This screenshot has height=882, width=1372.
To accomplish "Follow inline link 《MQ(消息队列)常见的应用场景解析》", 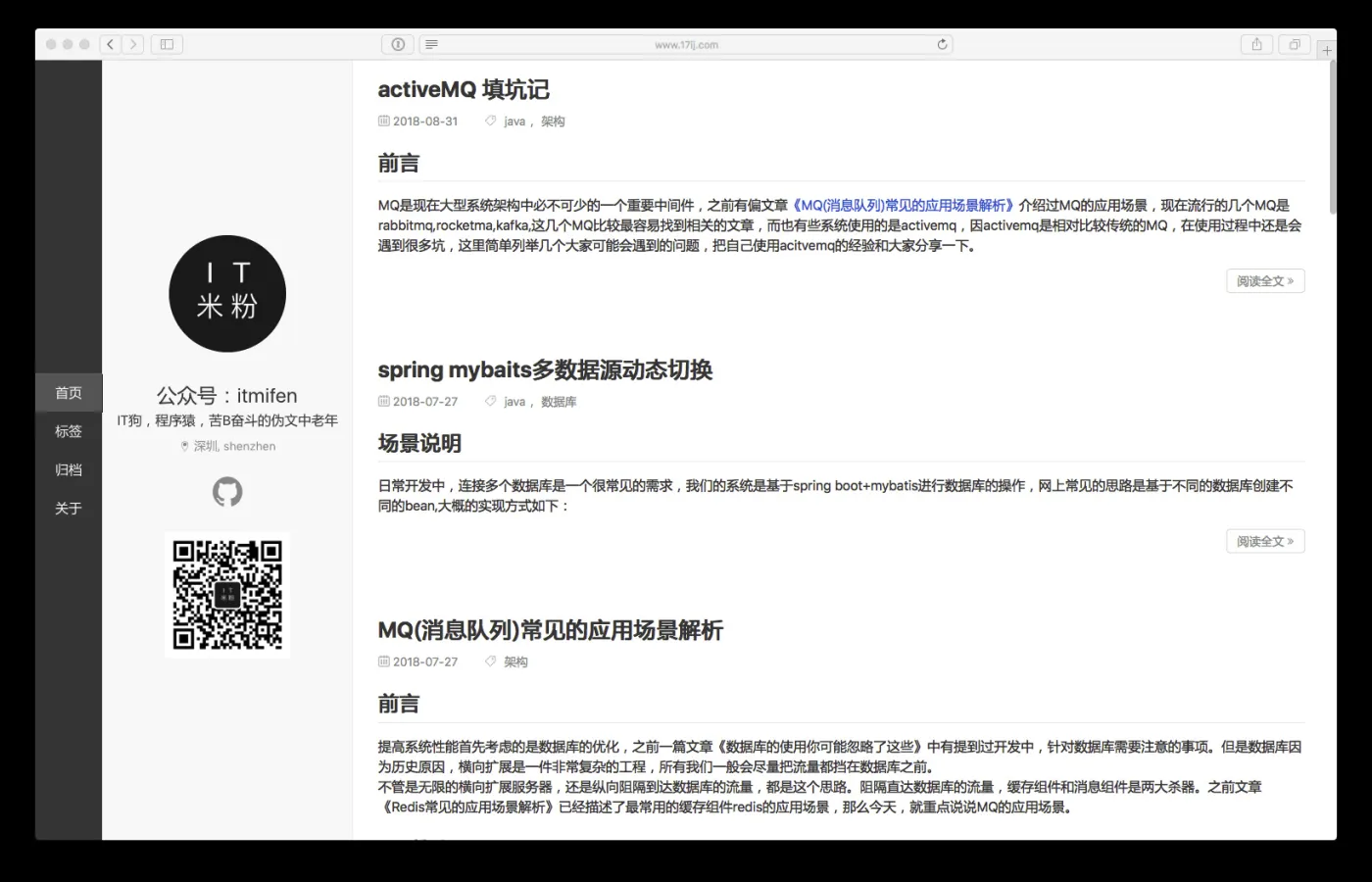I will click(903, 205).
